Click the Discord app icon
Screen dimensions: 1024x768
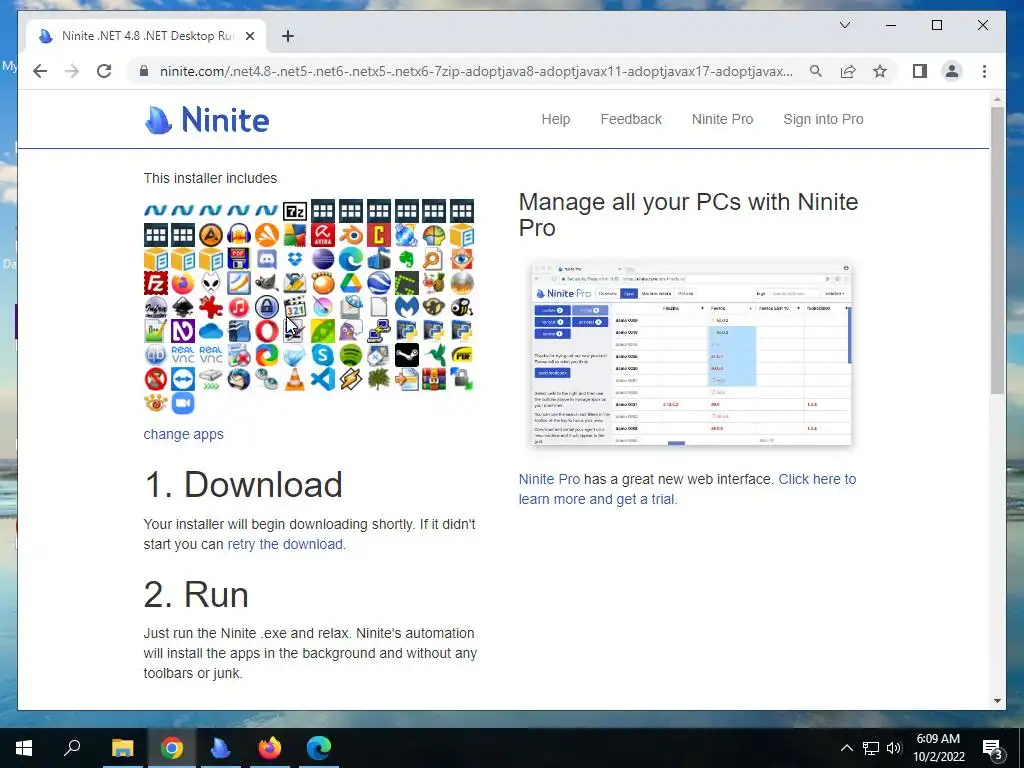[266, 259]
